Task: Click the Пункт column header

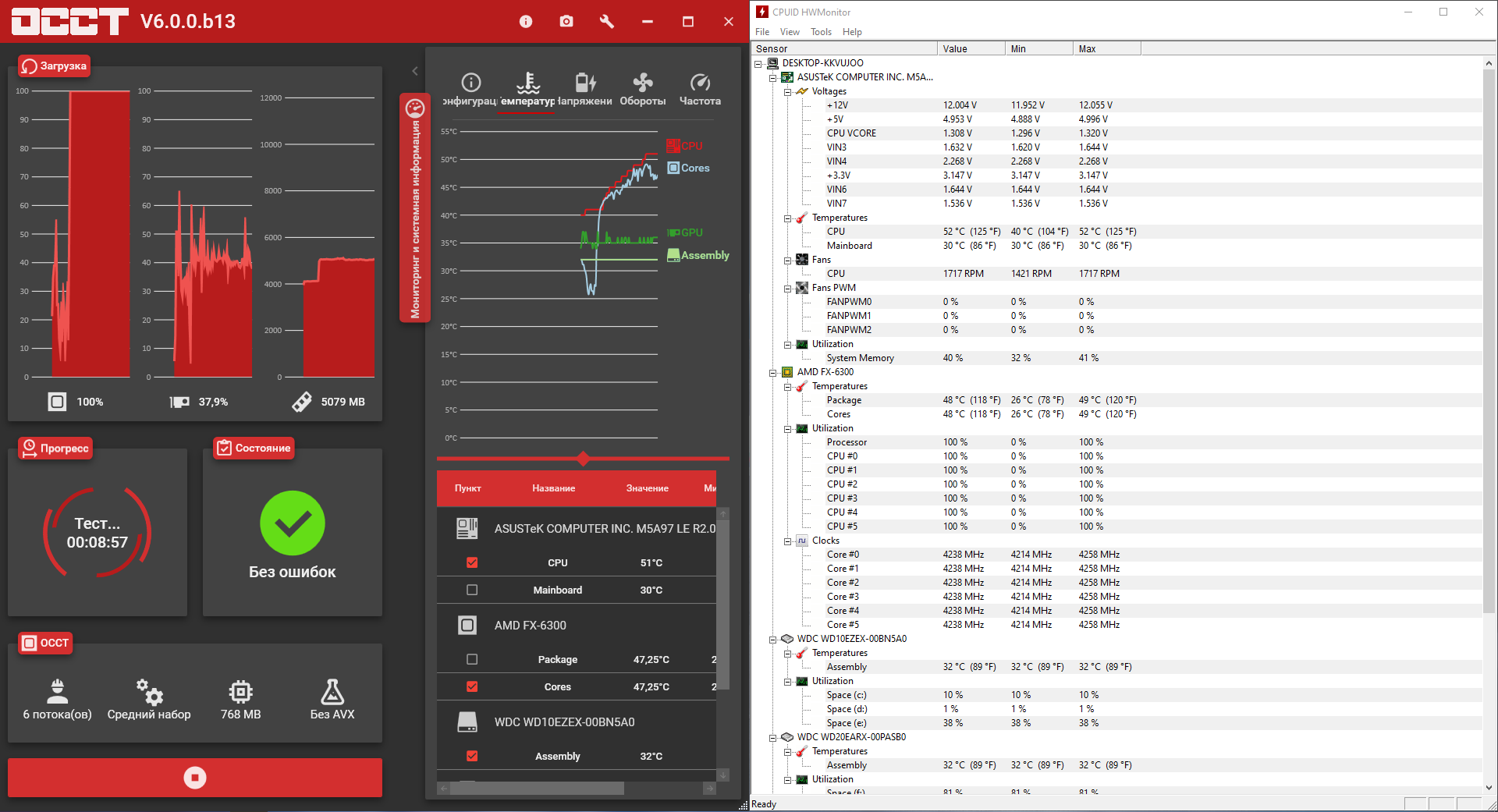Action: 468,488
